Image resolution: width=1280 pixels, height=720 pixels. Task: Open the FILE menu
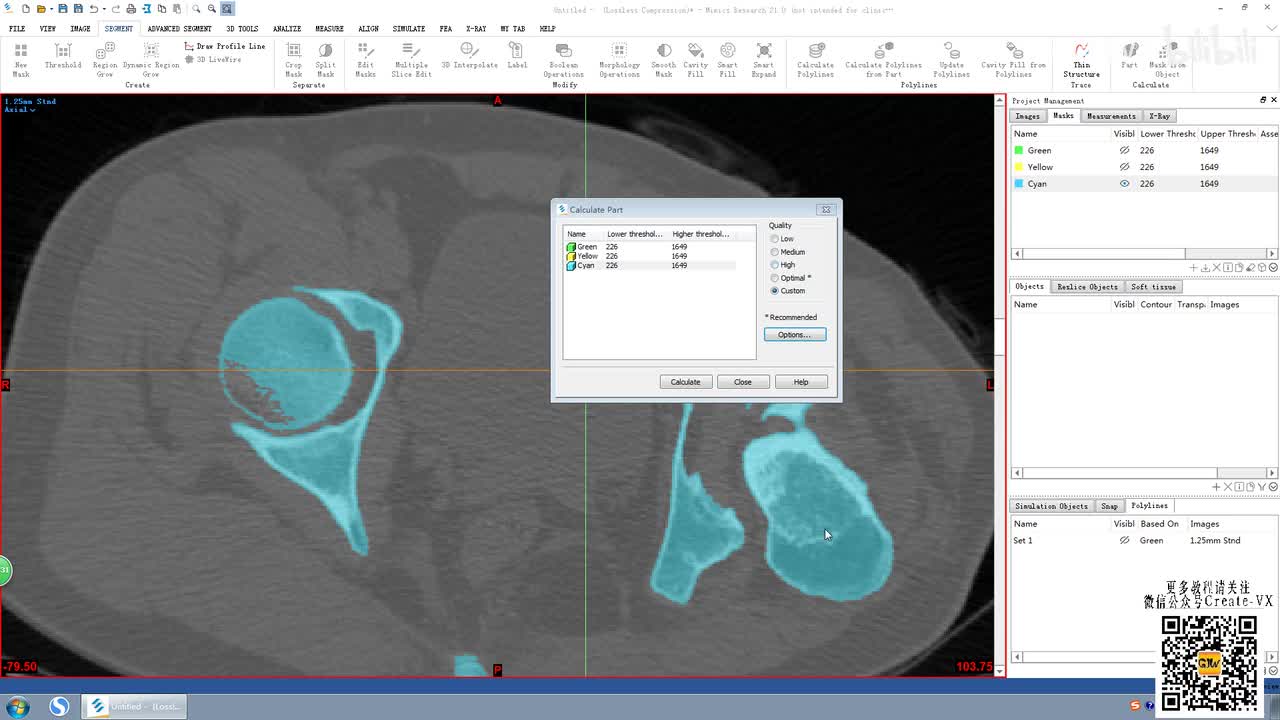pyautogui.click(x=17, y=29)
